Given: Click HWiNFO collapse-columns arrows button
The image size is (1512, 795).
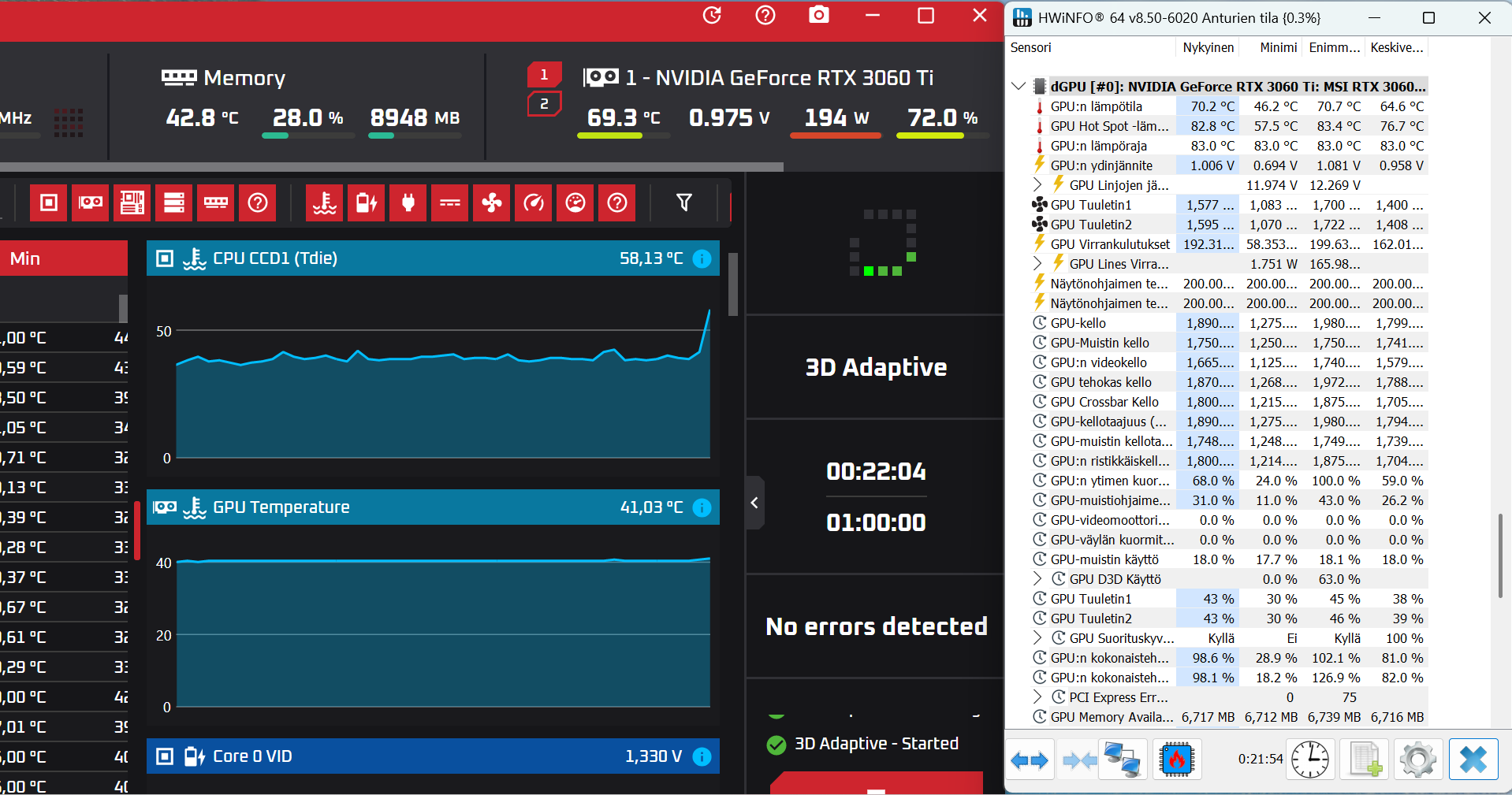Looking at the screenshot, I should click(1078, 760).
